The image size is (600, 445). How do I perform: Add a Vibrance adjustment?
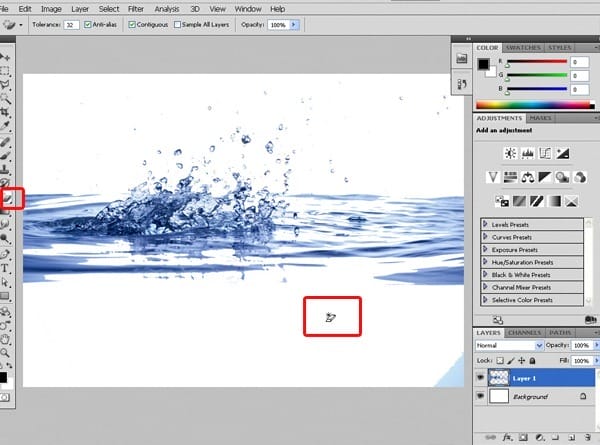pos(493,177)
